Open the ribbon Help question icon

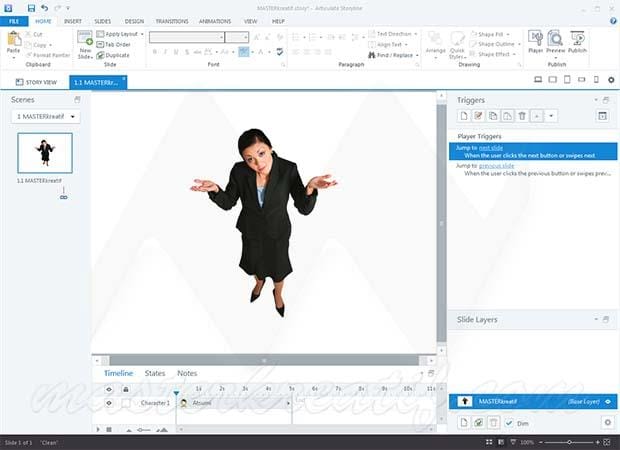click(x=613, y=21)
